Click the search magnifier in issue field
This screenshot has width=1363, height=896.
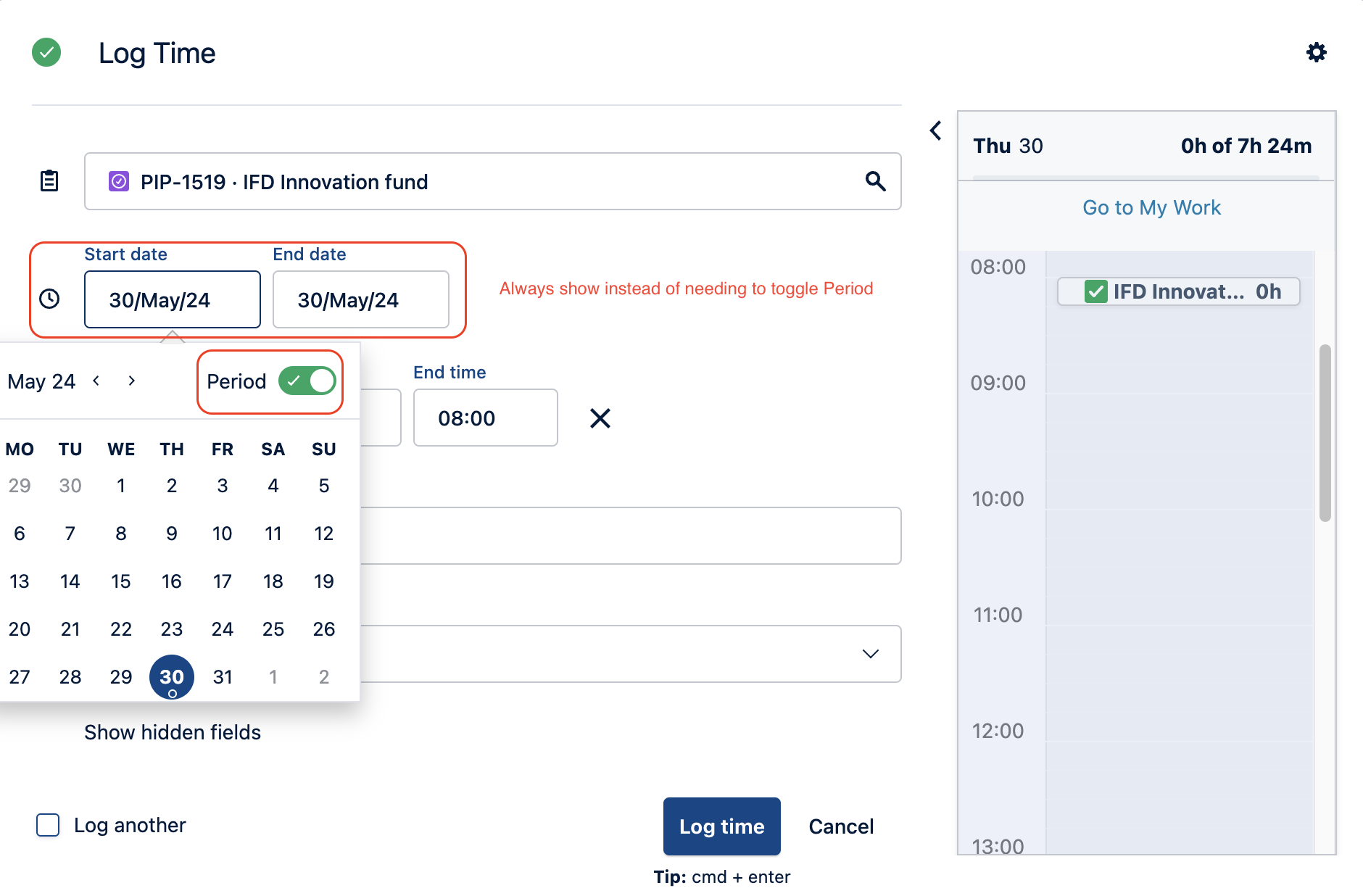pyautogui.click(x=875, y=181)
